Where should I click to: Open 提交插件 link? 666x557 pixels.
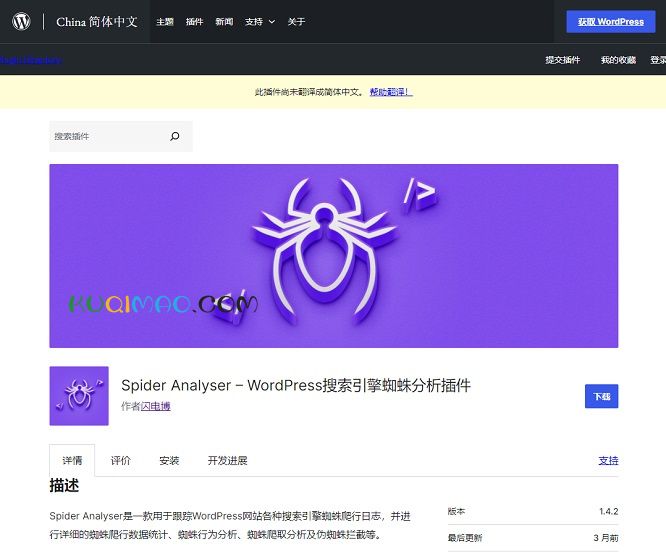[563, 60]
